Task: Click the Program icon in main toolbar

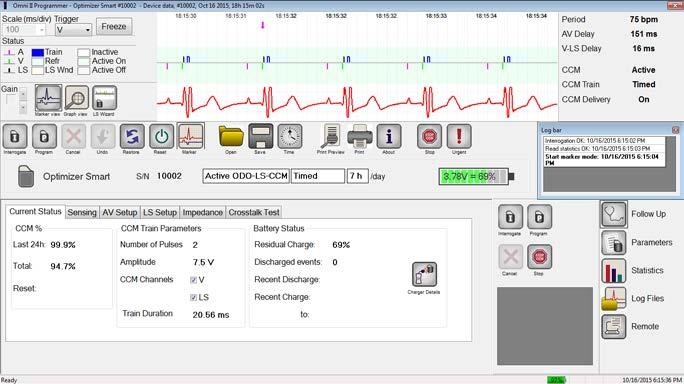Action: tap(44, 137)
